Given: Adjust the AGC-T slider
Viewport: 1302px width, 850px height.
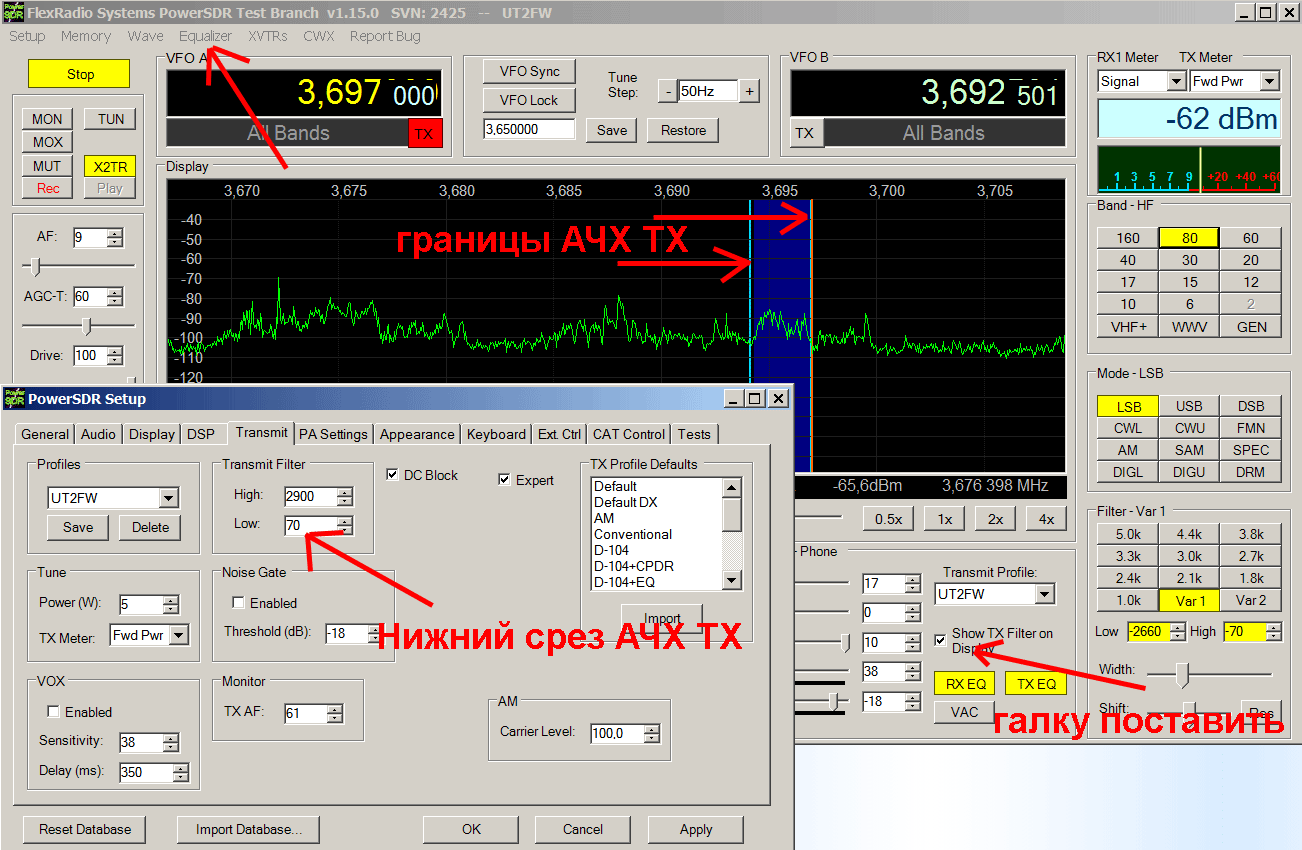Looking at the screenshot, I should (x=88, y=326).
